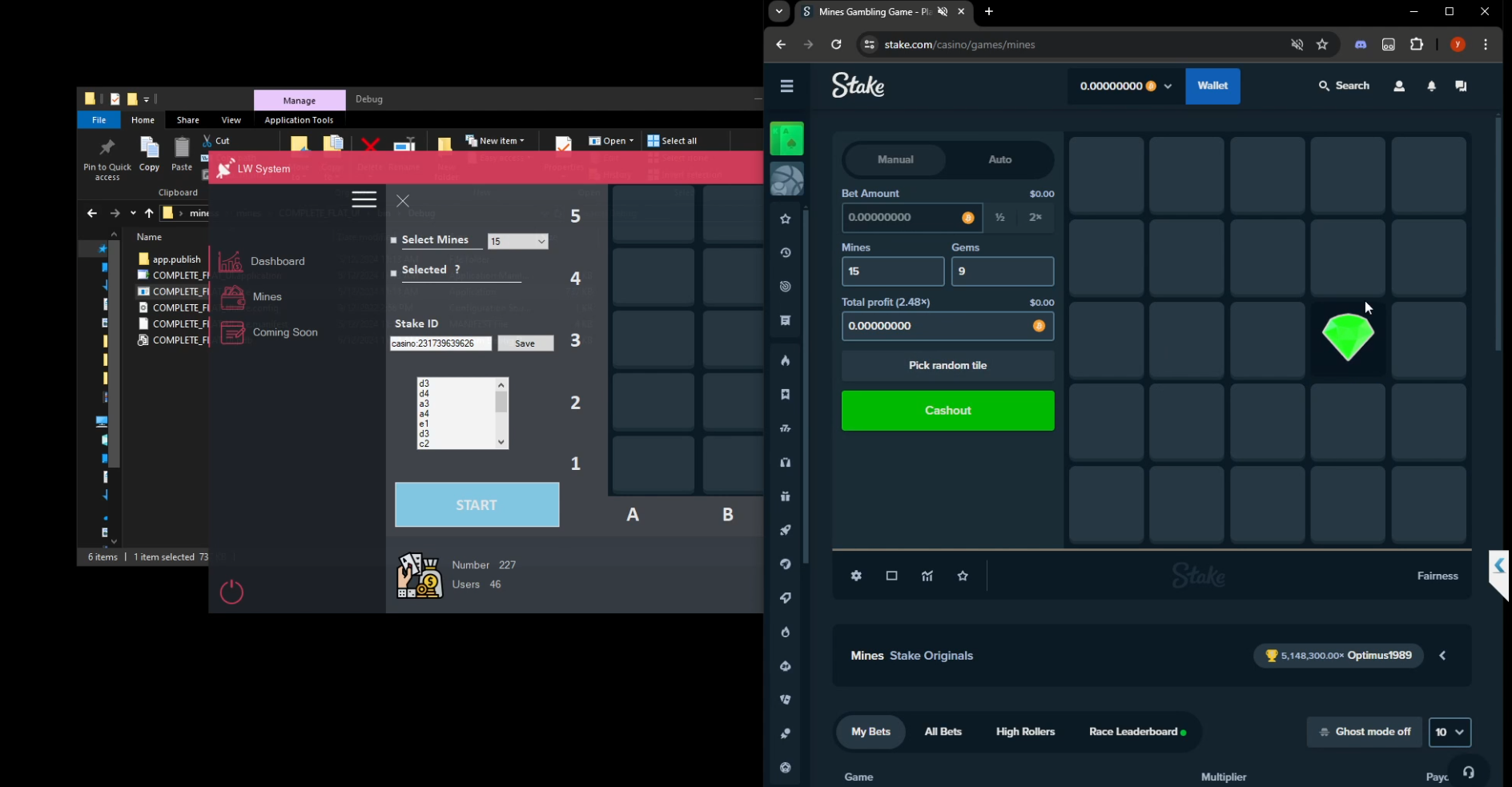Viewport: 1512px width, 787px height.
Task: Open the Stake hamburger sidebar menu
Action: [786, 86]
